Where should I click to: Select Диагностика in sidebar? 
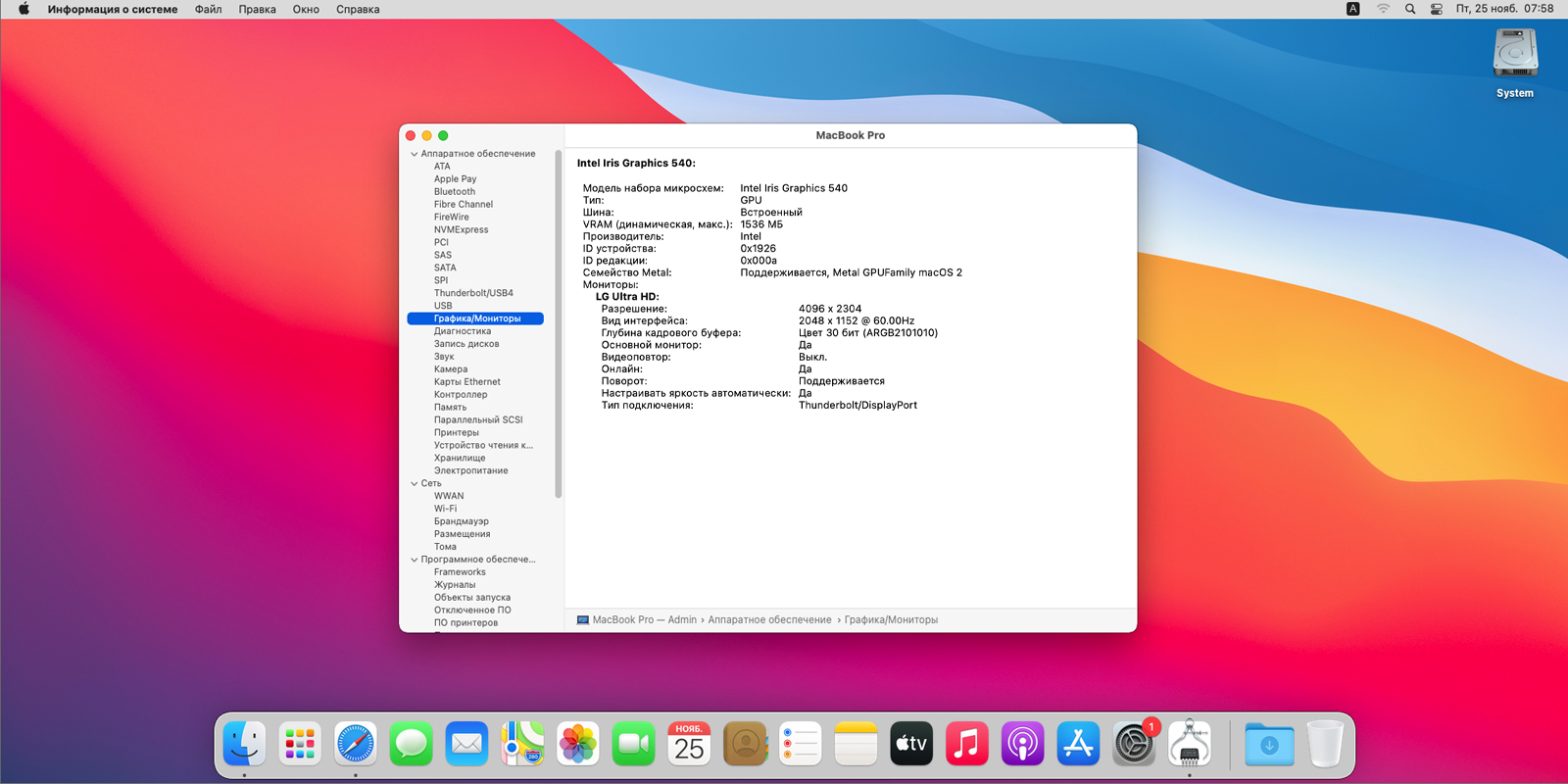[463, 331]
